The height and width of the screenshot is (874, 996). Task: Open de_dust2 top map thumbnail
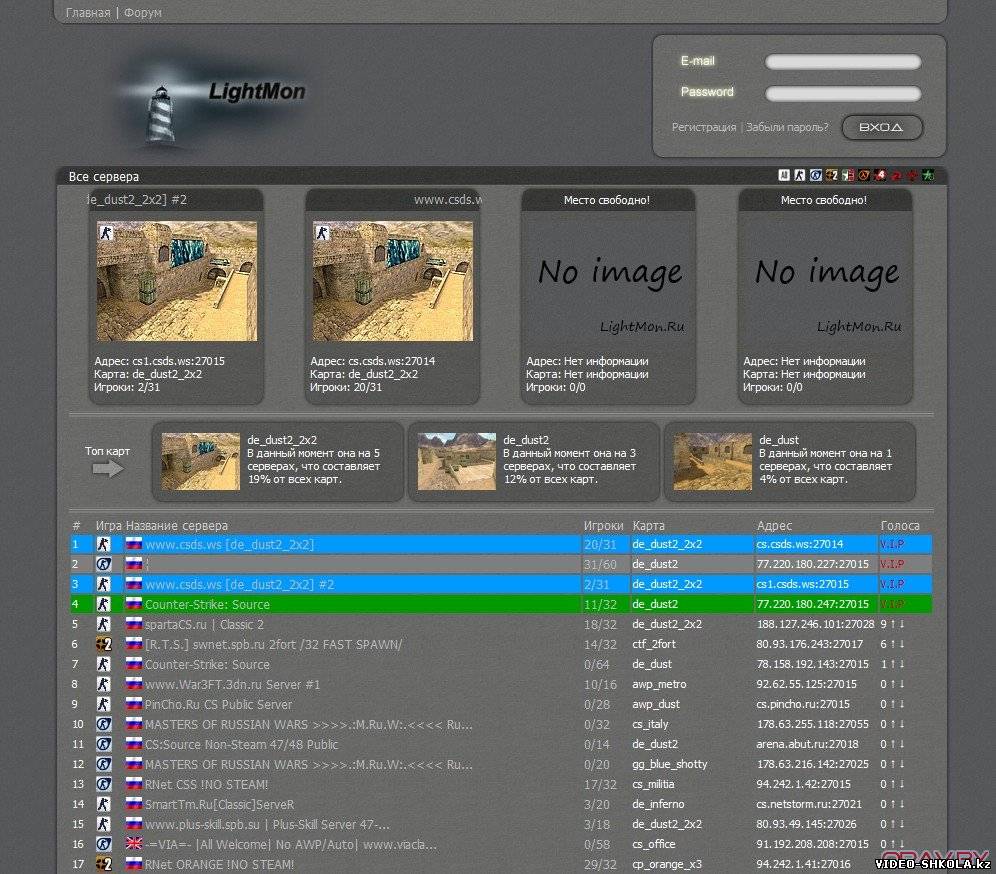[x=457, y=461]
